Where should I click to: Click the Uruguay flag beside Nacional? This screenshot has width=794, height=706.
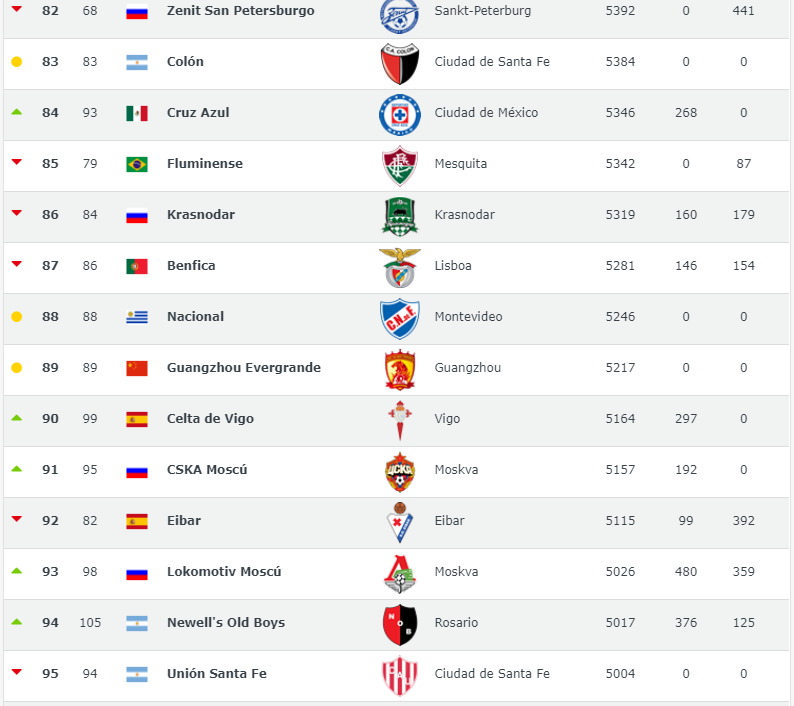(x=137, y=317)
